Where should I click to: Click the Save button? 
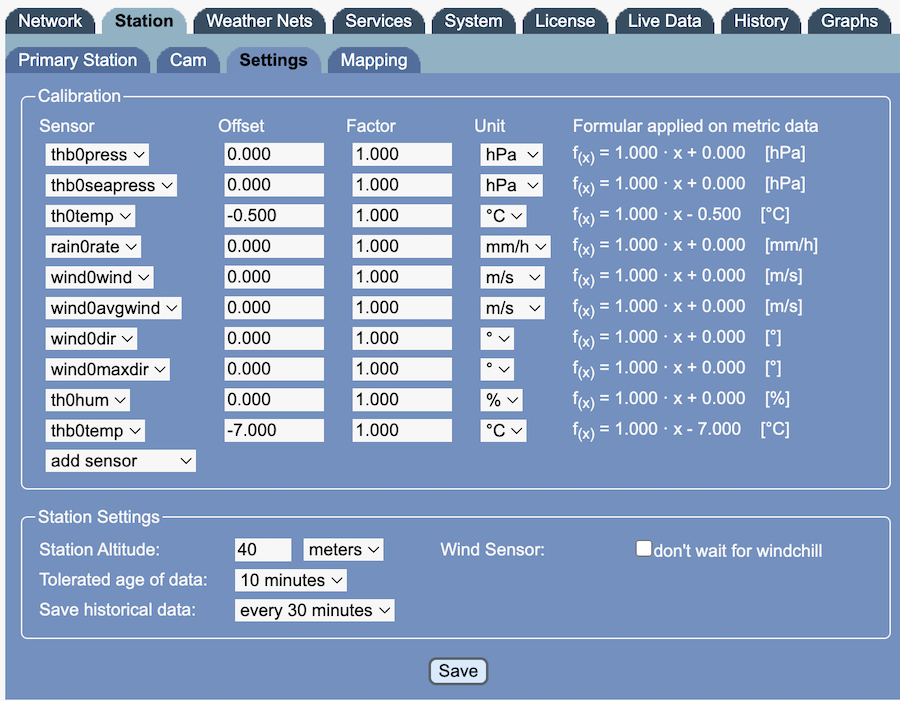pos(458,671)
